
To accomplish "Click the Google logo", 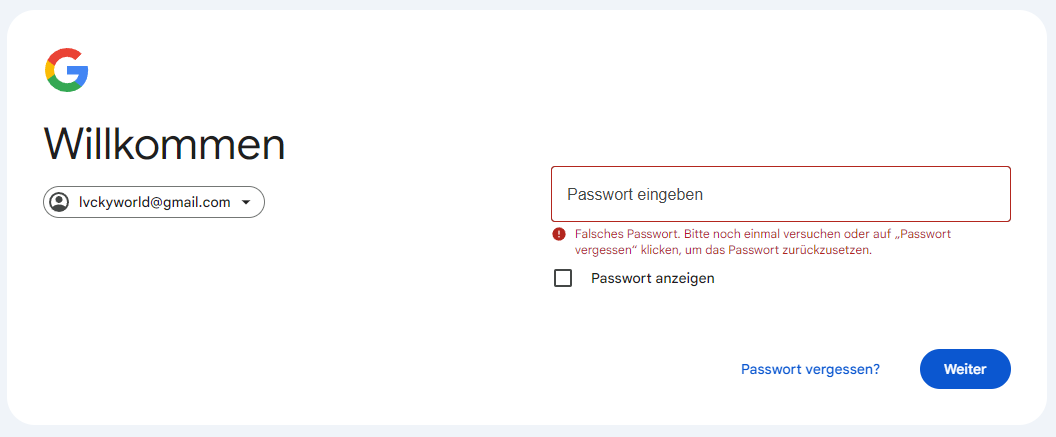I will pos(67,70).
